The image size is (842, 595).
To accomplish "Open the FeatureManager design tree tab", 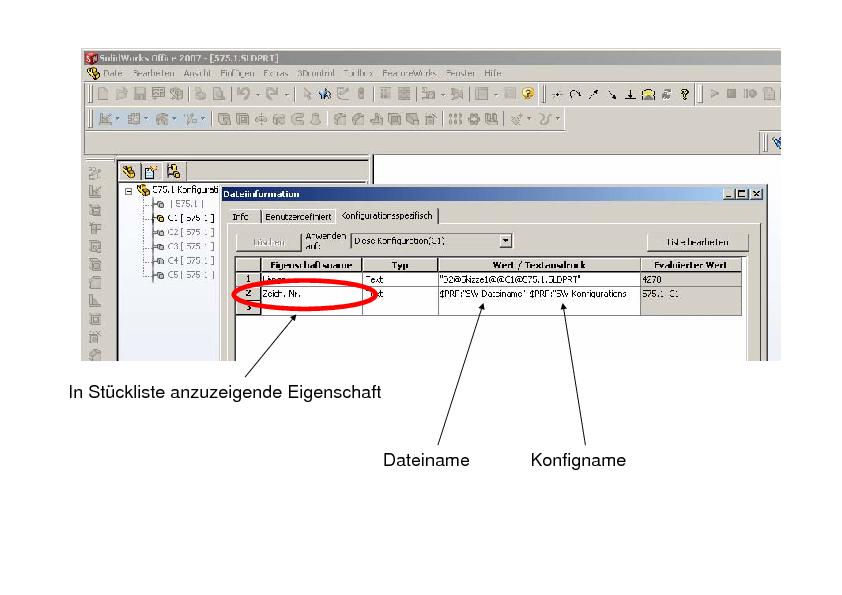I will [x=128, y=171].
